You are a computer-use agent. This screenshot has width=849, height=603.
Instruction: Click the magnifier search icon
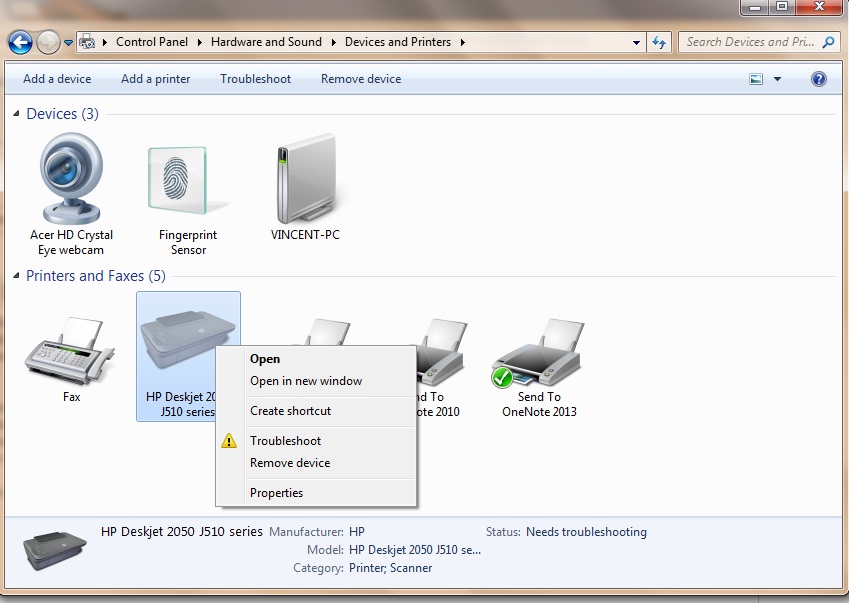[828, 42]
